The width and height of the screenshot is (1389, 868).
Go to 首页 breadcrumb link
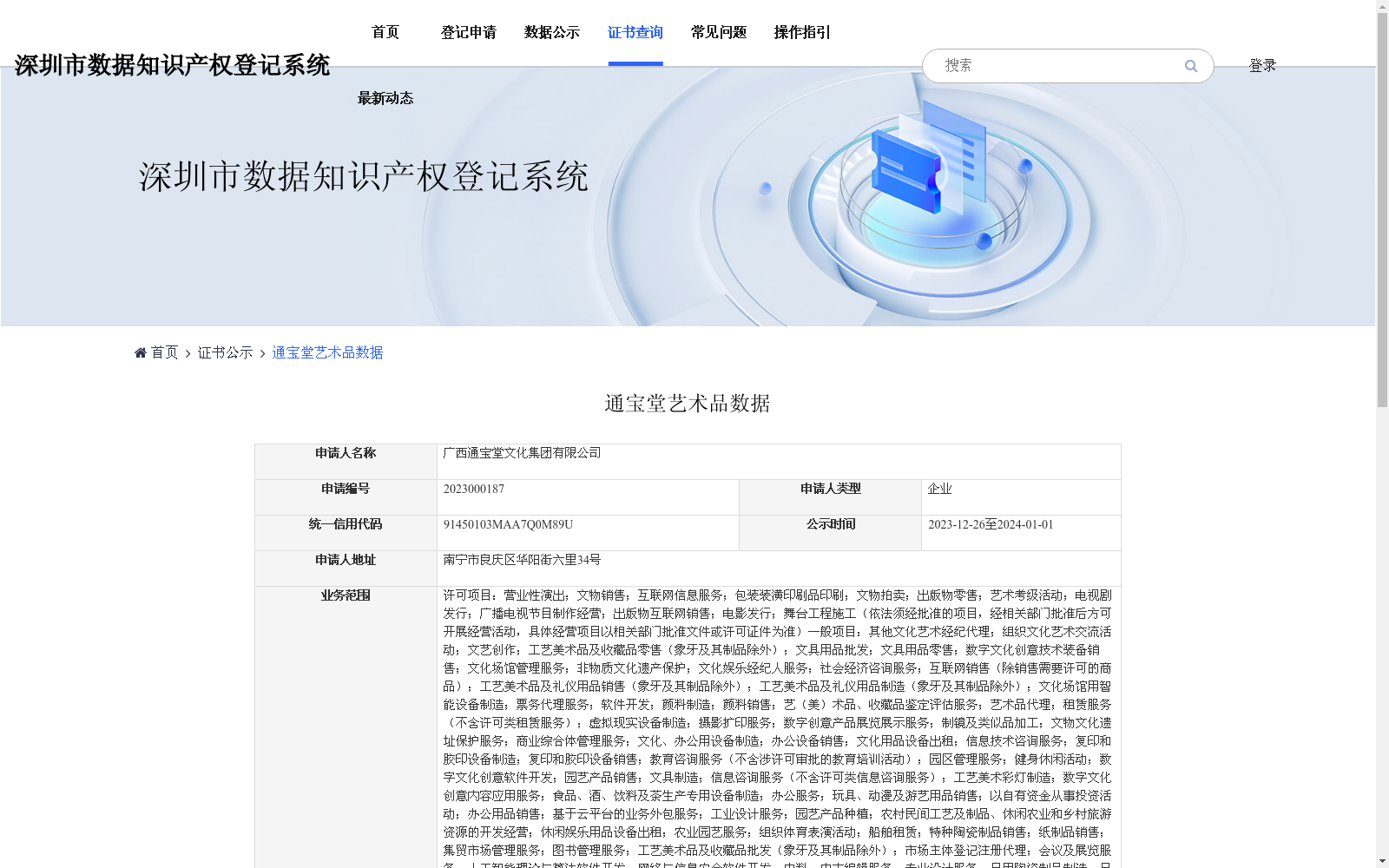164,352
